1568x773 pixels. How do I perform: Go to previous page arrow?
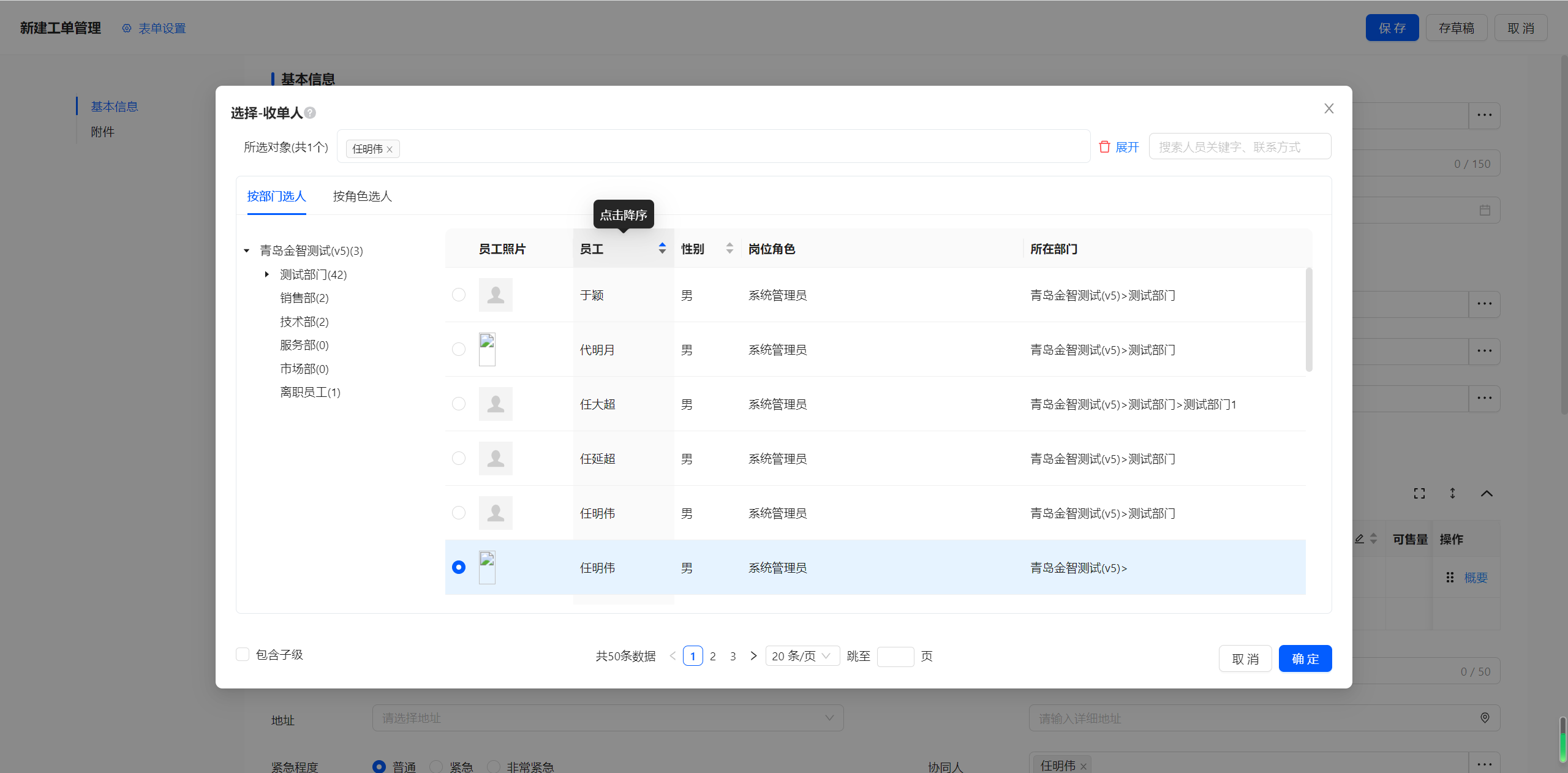pos(673,656)
